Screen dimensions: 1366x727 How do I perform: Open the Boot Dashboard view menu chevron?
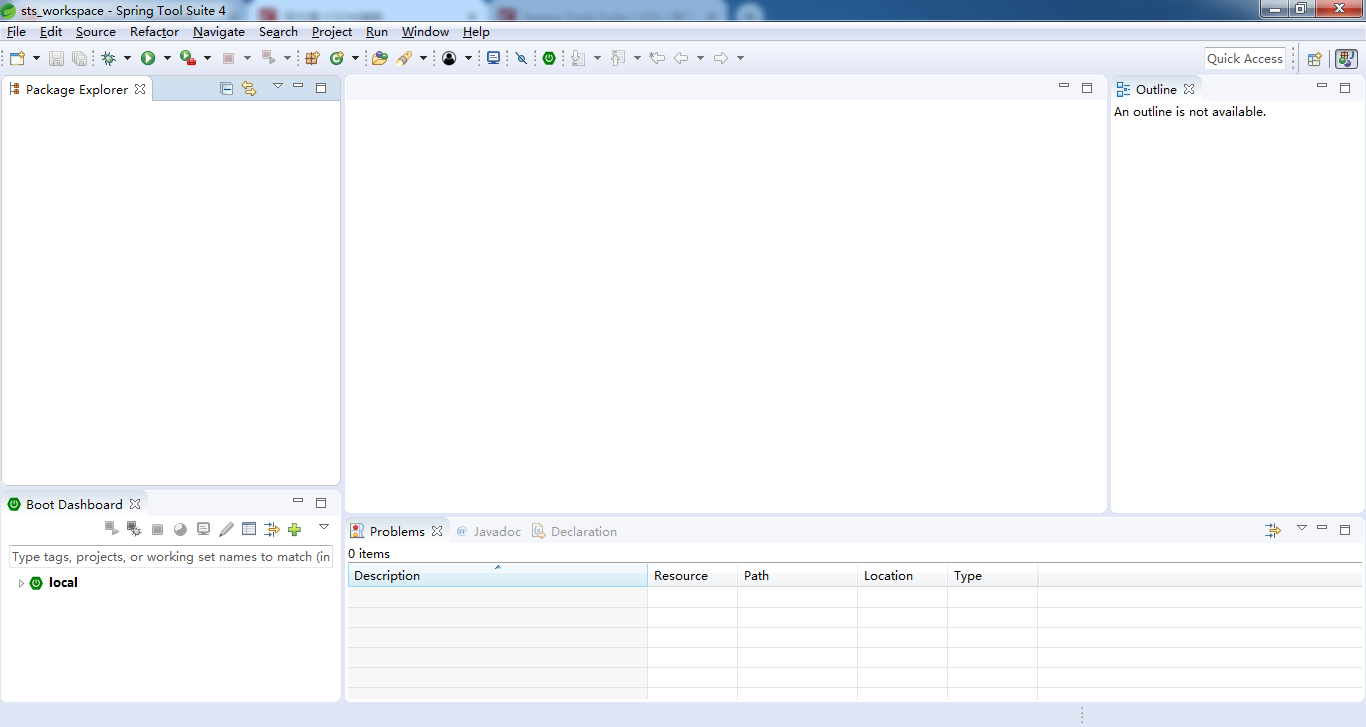pyautogui.click(x=323, y=527)
